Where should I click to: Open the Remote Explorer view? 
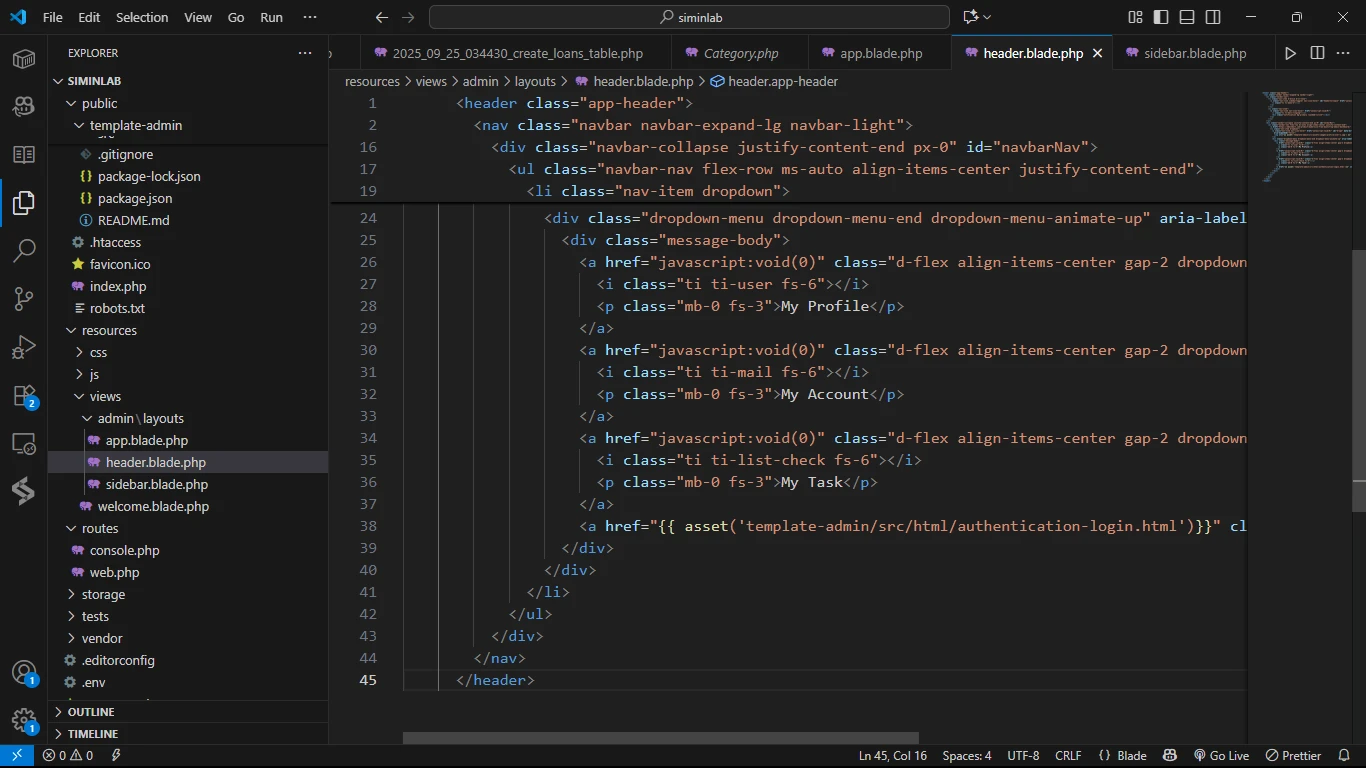click(24, 443)
